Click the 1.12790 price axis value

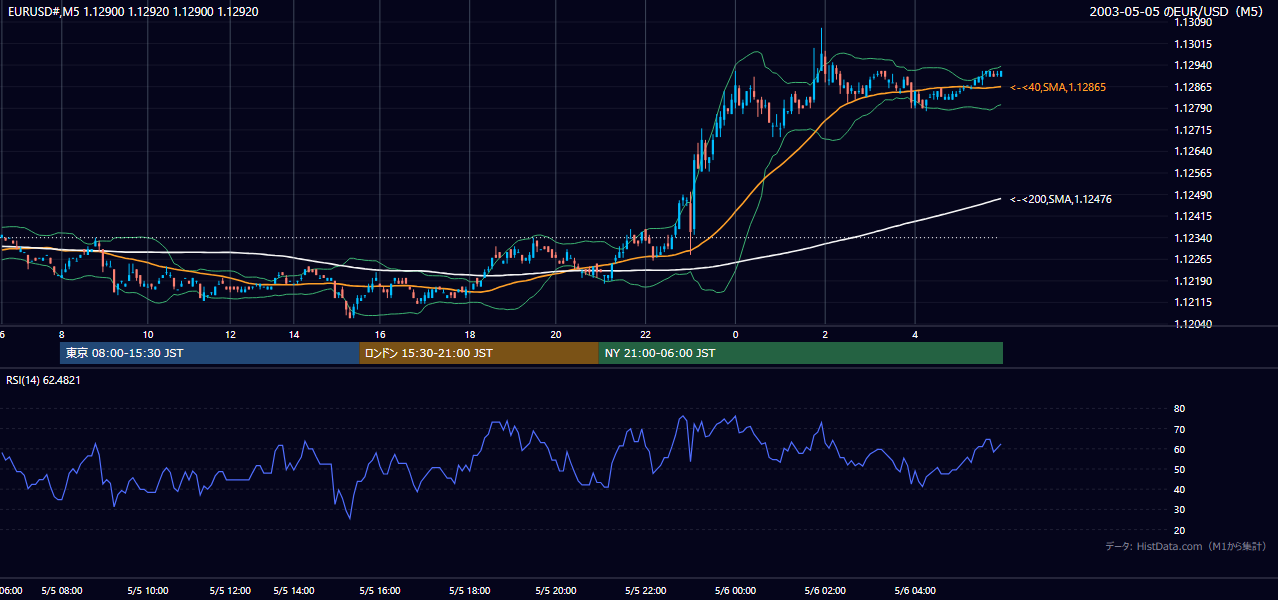point(1193,108)
